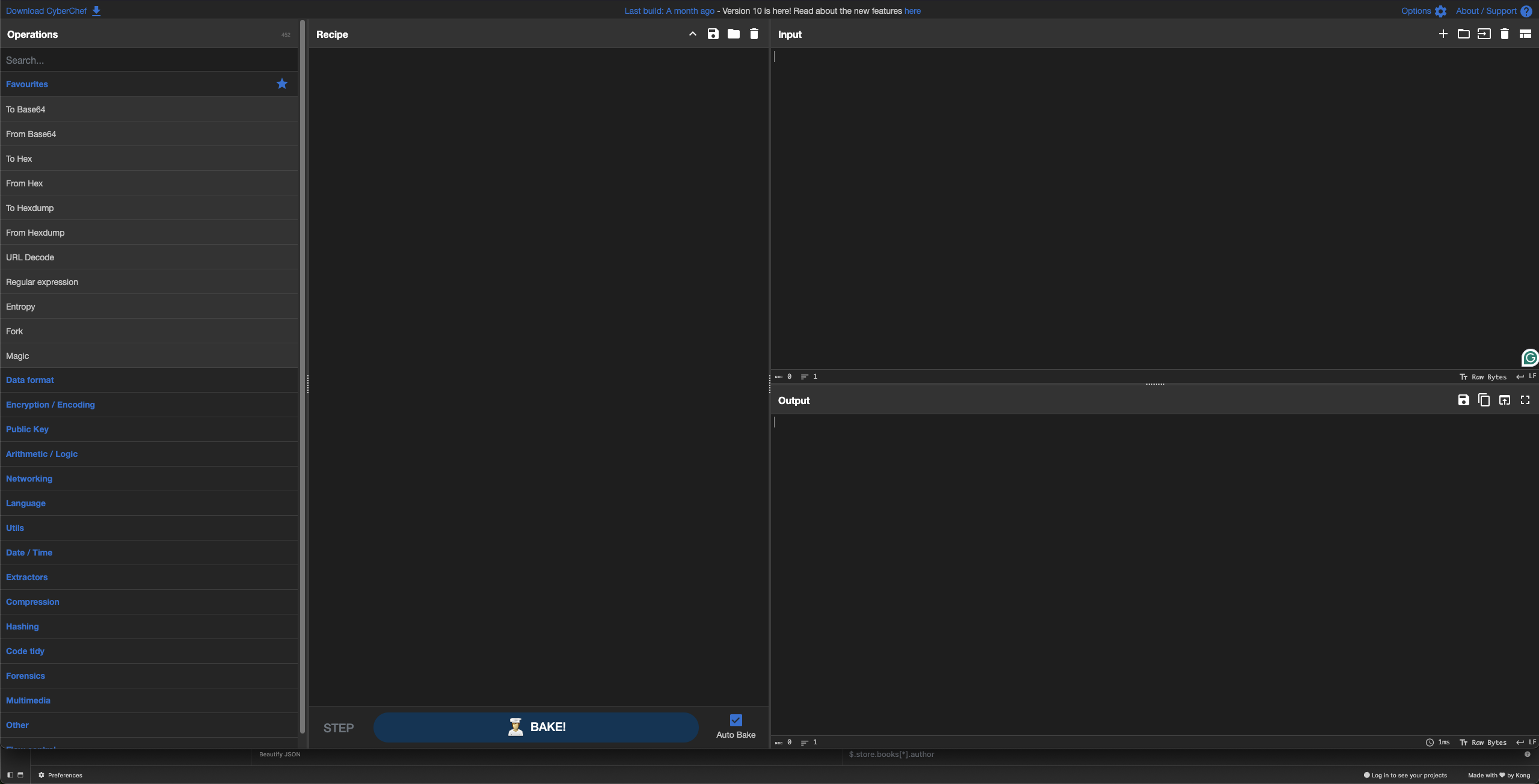Follow the 'here' new features link
The height and width of the screenshot is (784, 1539).
pos(912,11)
